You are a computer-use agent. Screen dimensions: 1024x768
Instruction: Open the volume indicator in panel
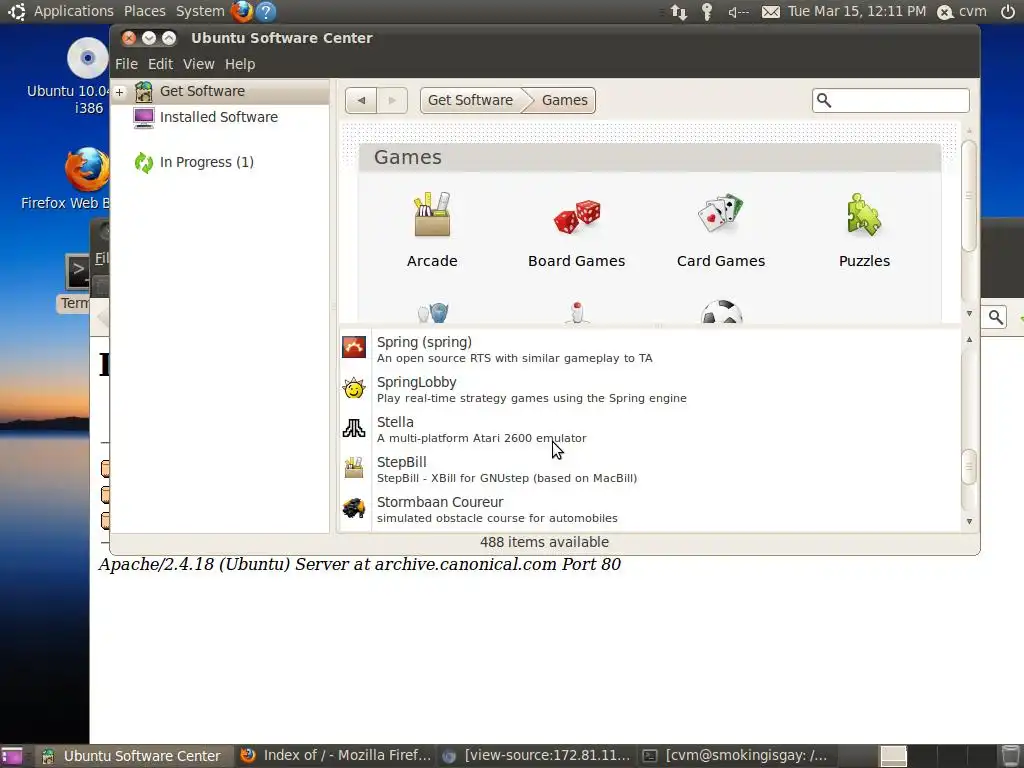(x=738, y=12)
